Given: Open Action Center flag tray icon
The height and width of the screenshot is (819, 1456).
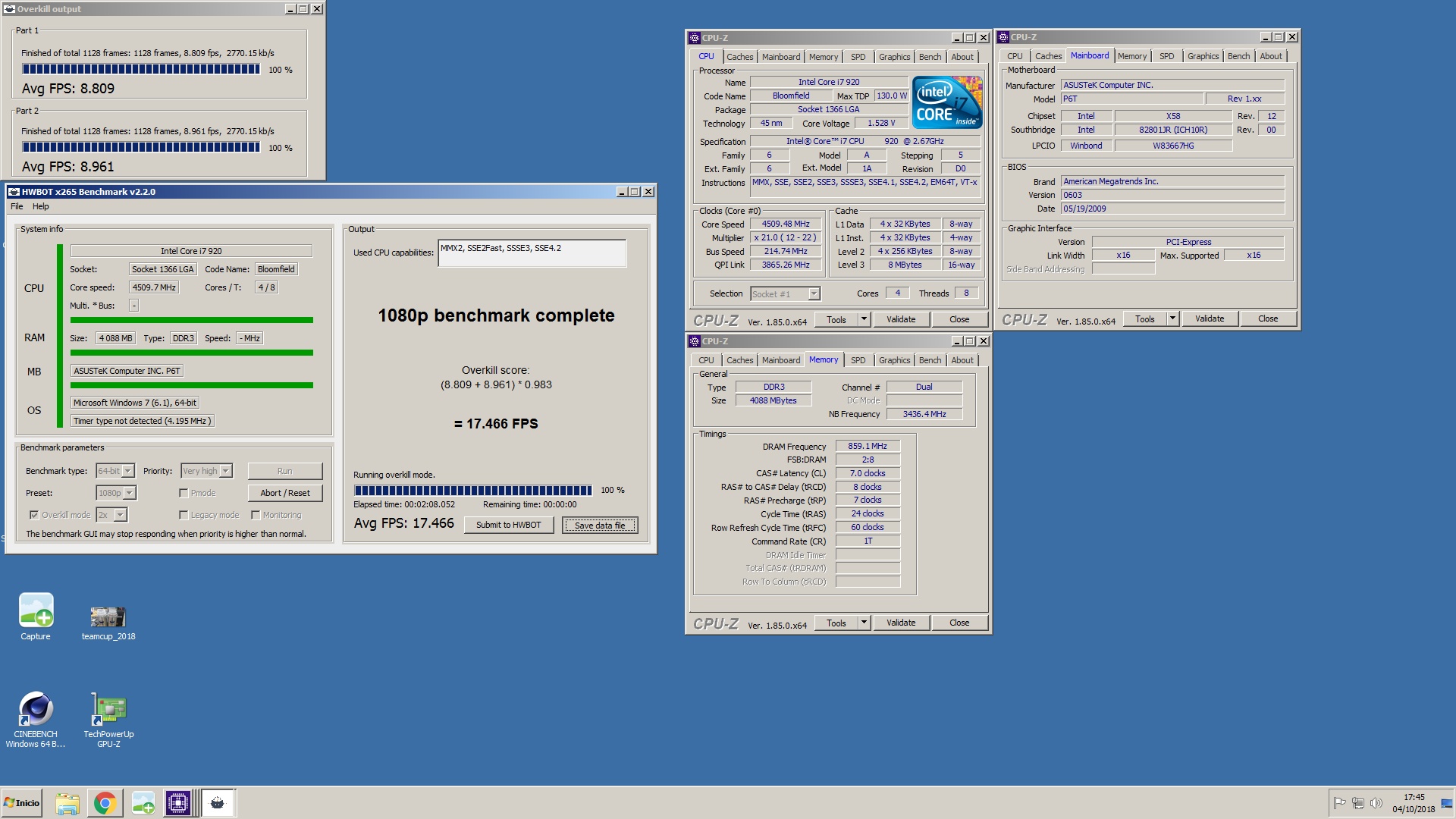Looking at the screenshot, I should click(x=1340, y=803).
